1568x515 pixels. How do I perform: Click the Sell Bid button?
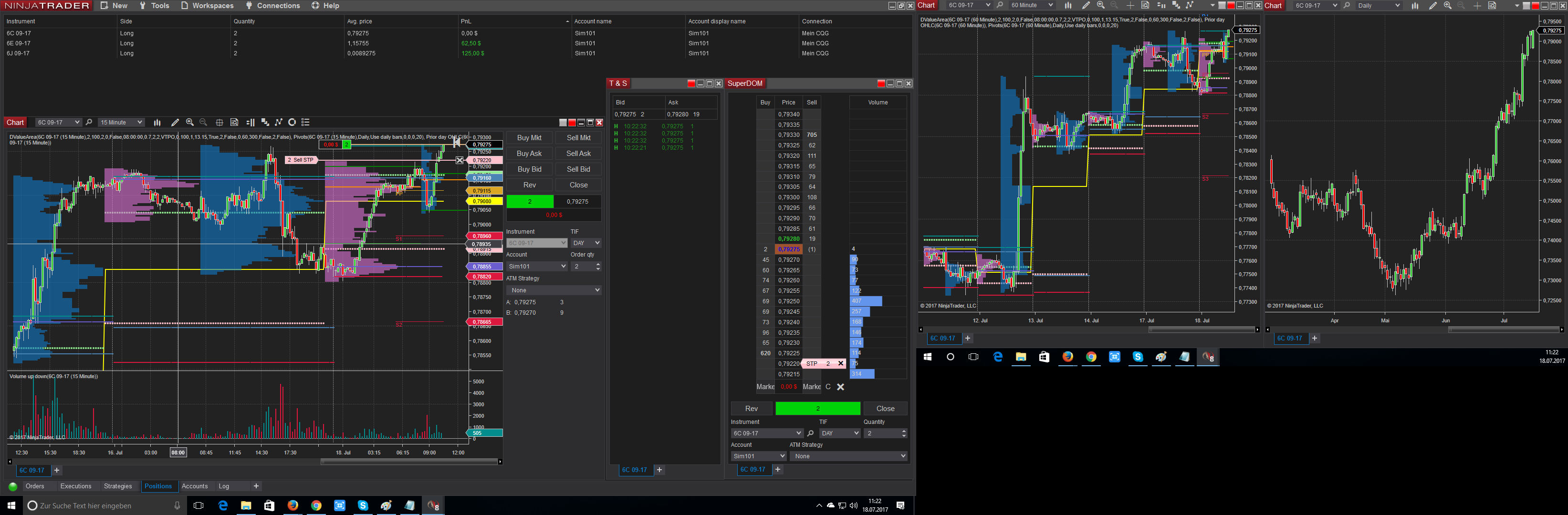(578, 170)
